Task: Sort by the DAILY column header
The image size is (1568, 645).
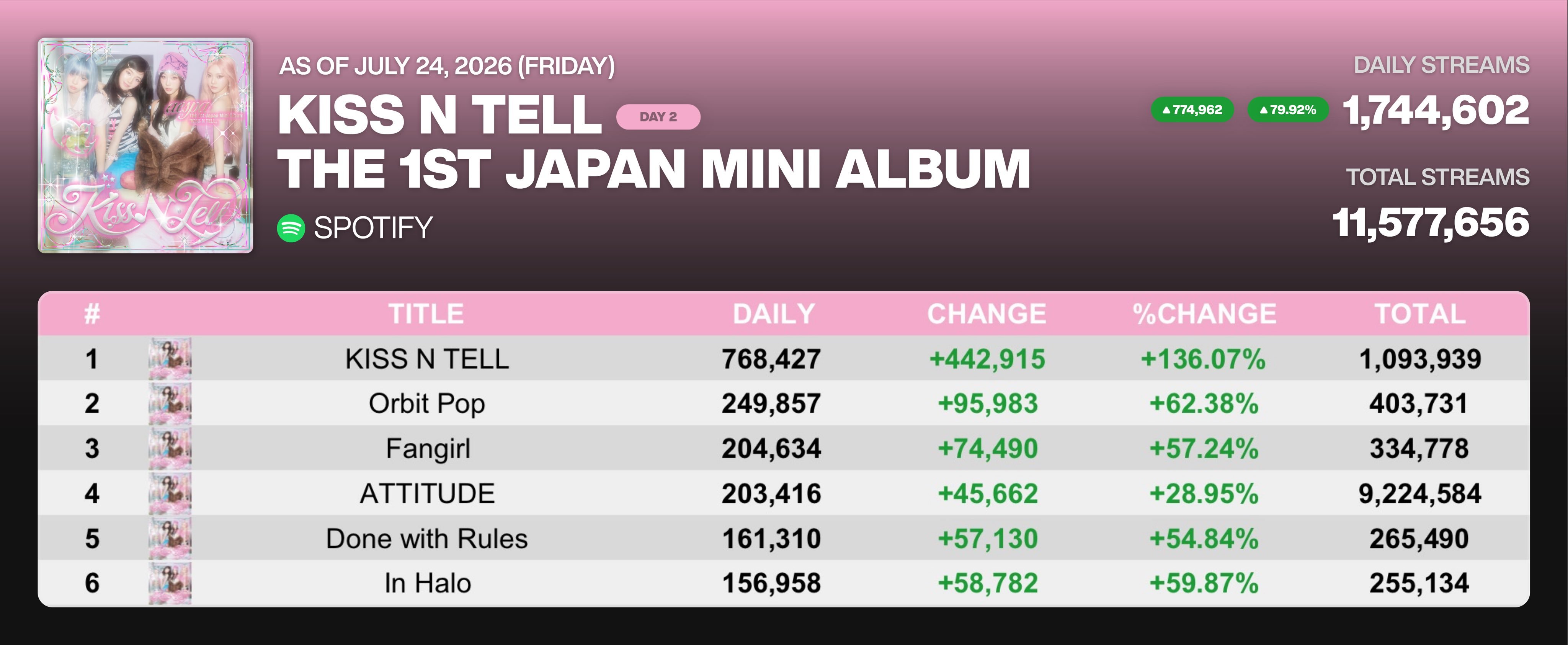Action: (773, 314)
